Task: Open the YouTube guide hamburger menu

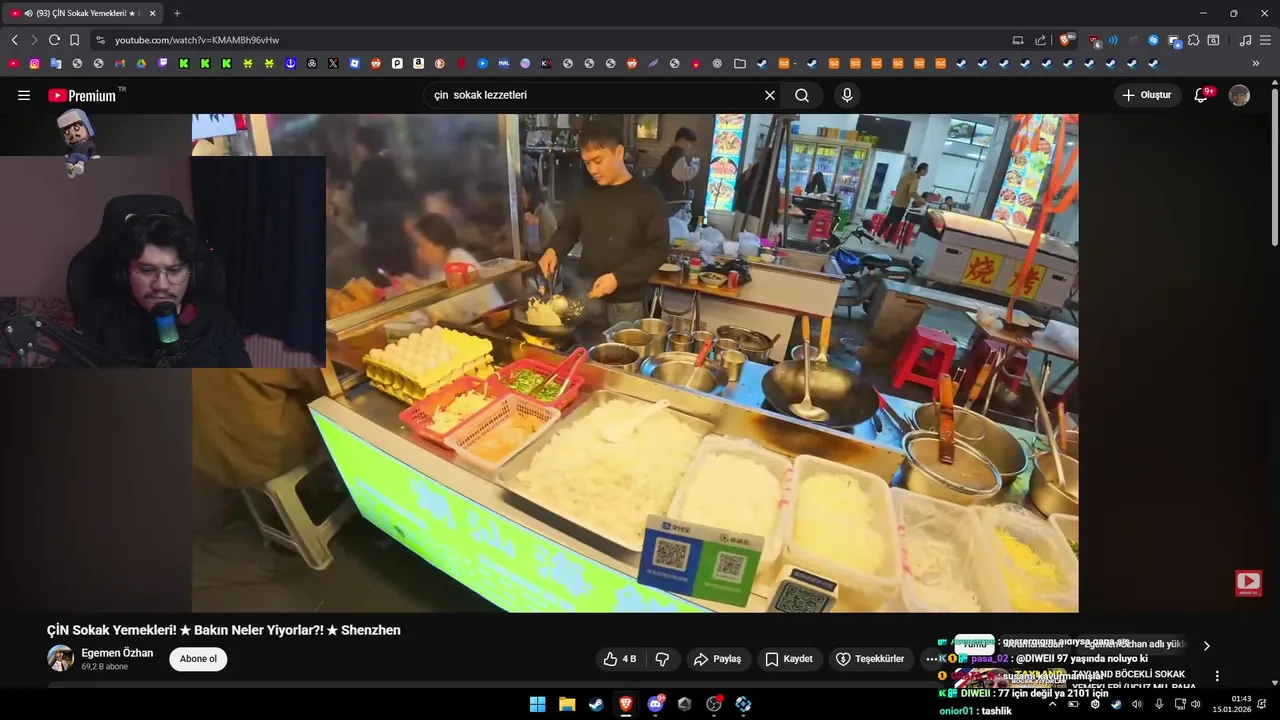Action: coord(24,95)
